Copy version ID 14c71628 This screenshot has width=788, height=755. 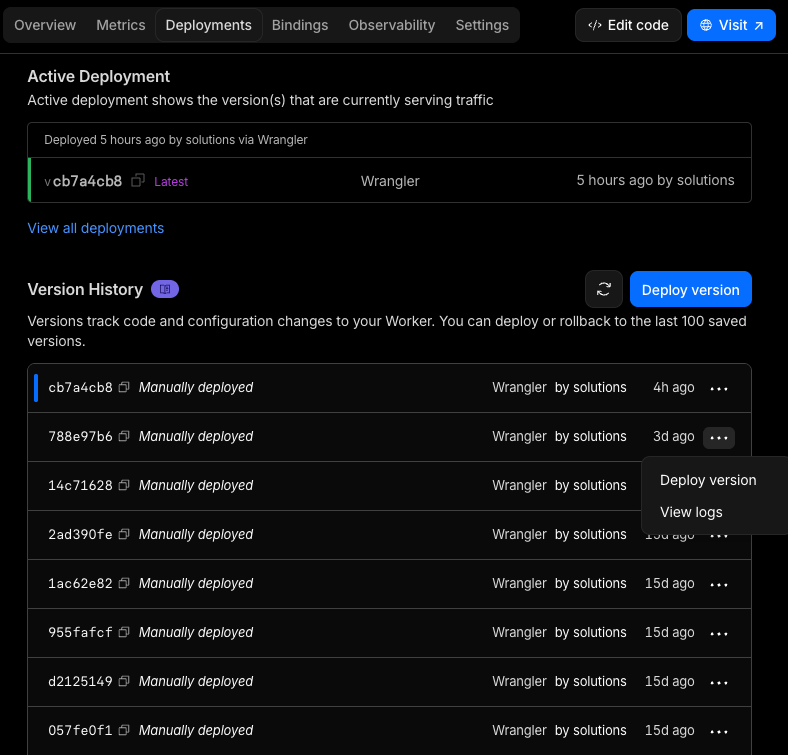click(x=124, y=485)
